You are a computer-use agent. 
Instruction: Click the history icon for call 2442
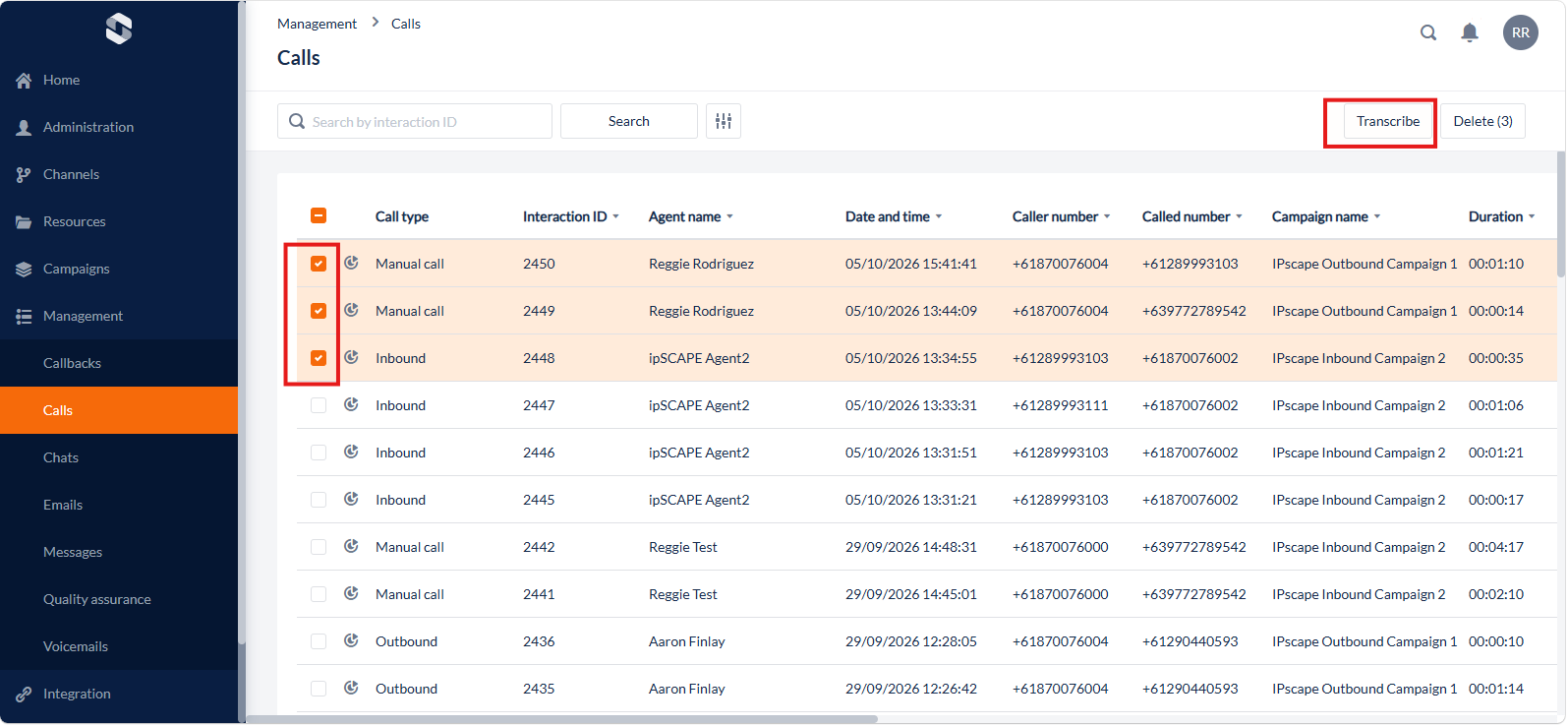(x=351, y=546)
